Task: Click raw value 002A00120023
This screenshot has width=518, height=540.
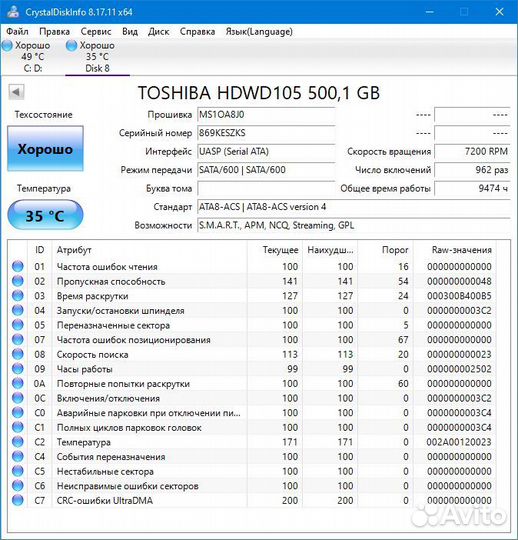Action: [x=459, y=442]
